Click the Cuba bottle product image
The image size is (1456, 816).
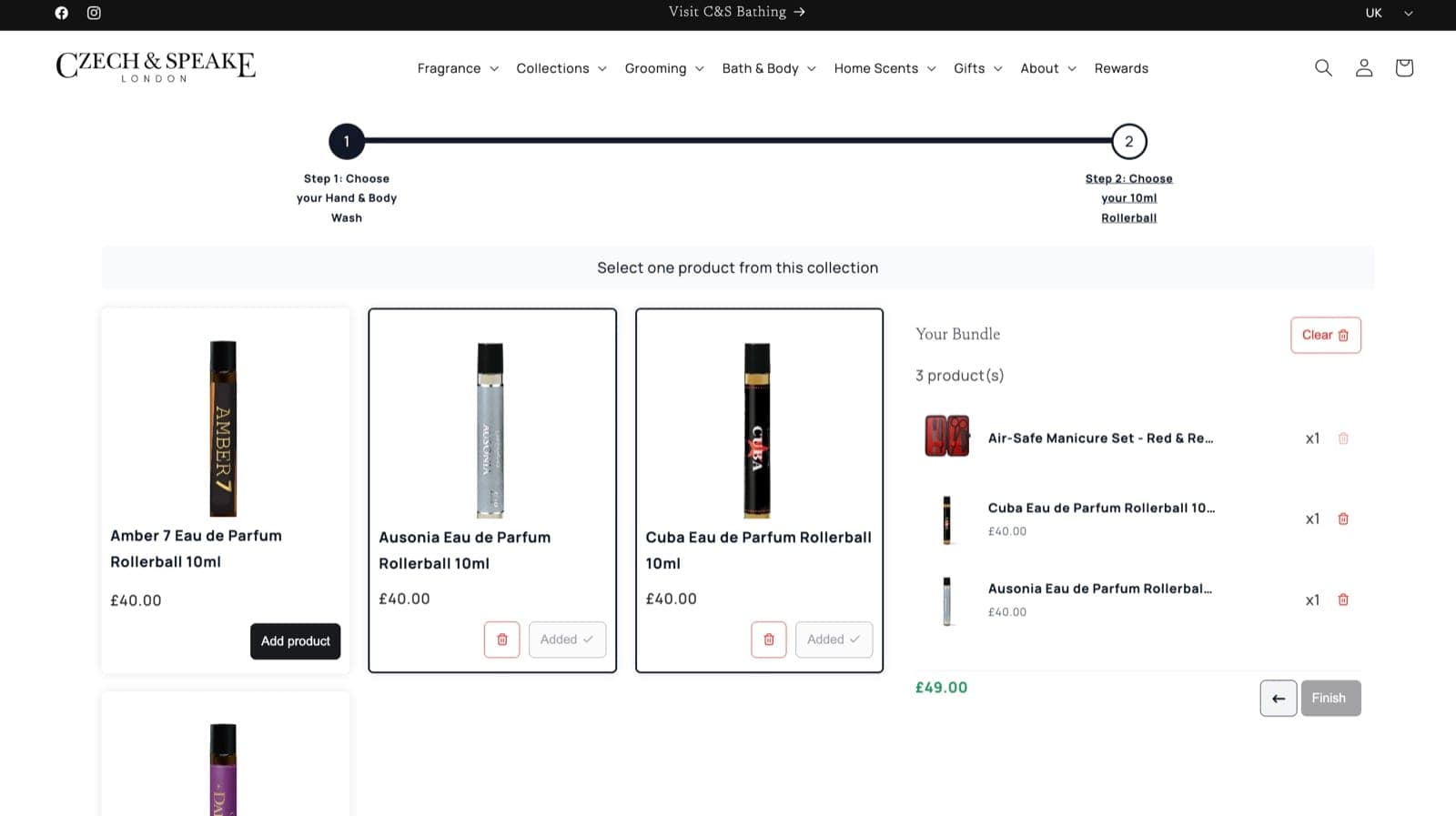[x=757, y=431]
